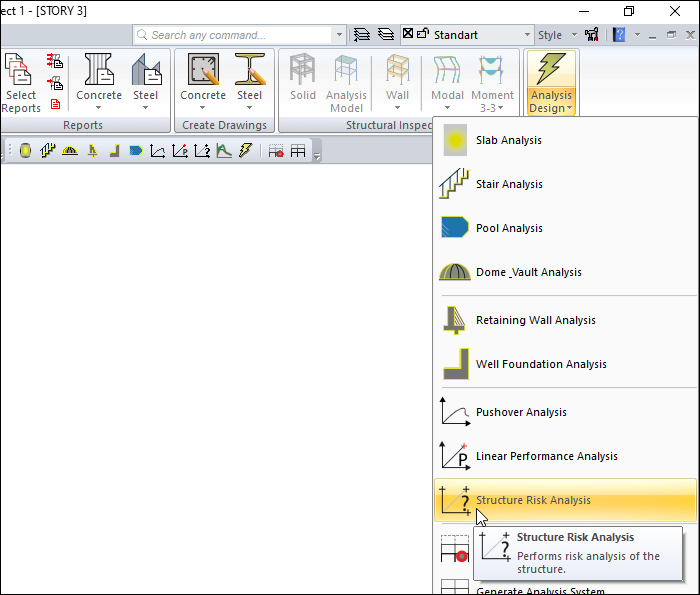This screenshot has height=595, width=700.
Task: Click the help question mark icon
Action: click(x=620, y=35)
